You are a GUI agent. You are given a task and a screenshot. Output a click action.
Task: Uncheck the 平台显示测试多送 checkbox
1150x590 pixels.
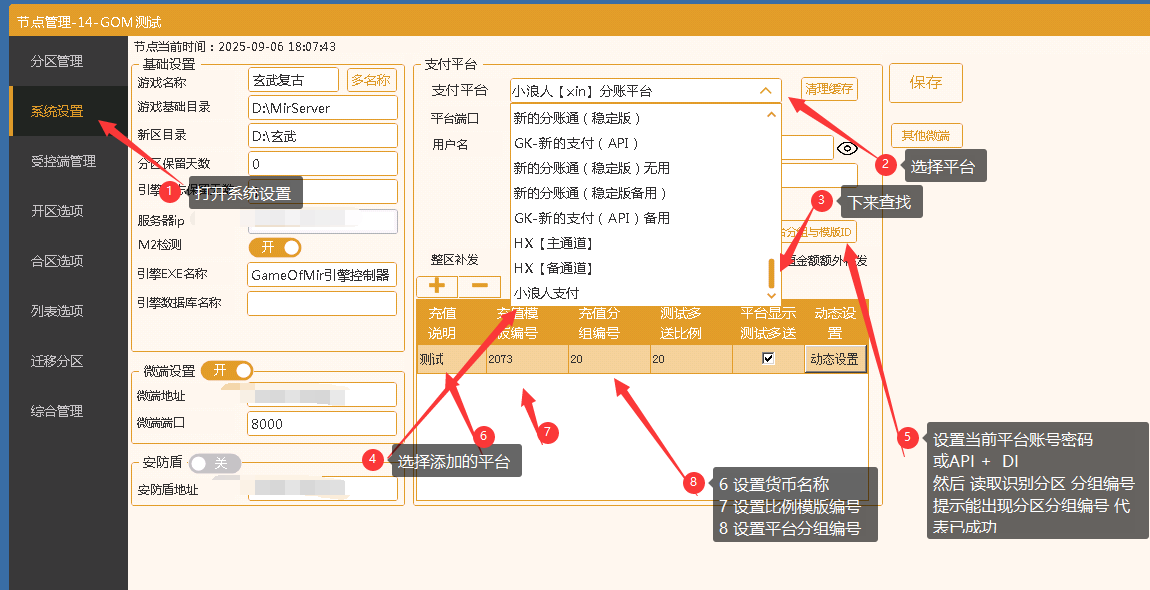click(767, 358)
